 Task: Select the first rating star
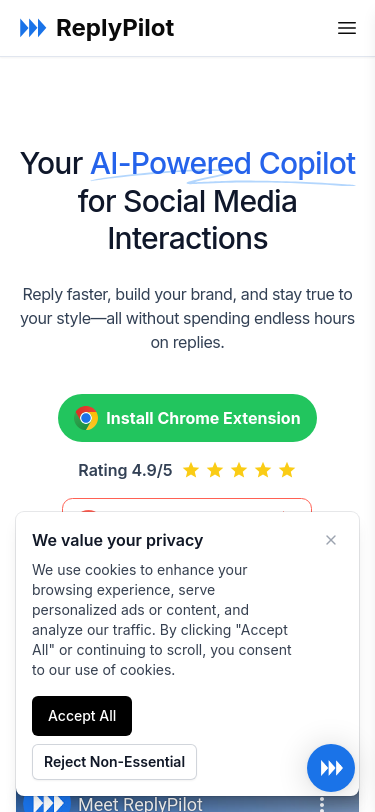click(x=191, y=470)
